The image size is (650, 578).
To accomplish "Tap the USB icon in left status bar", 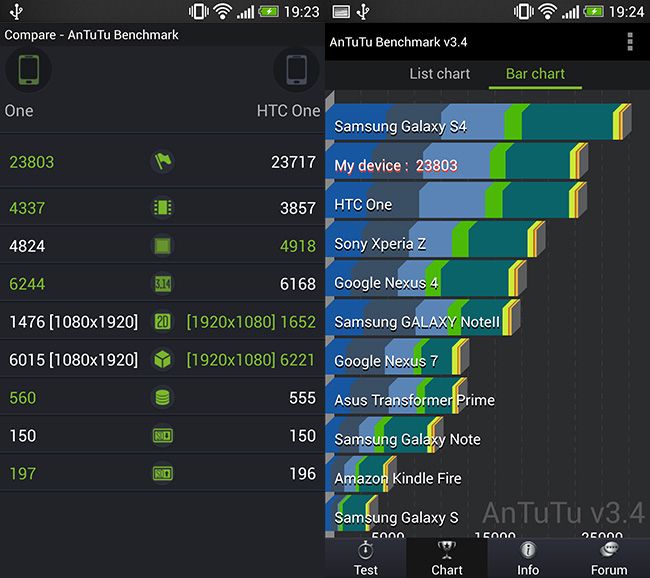I will [16, 11].
